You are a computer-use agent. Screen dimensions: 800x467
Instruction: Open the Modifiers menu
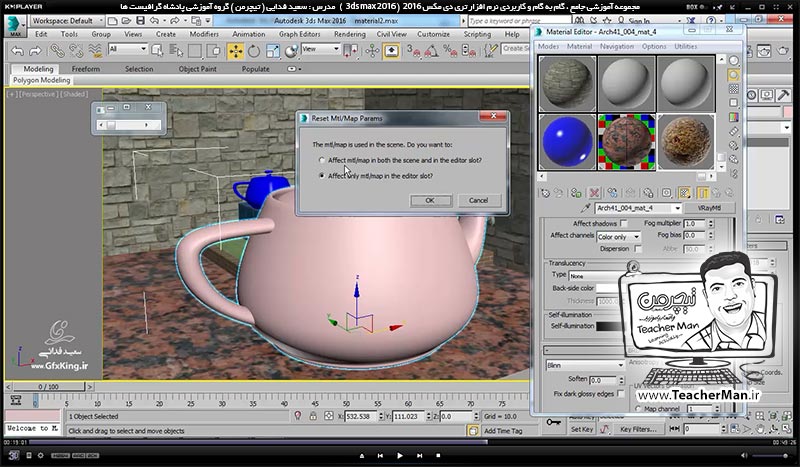[204, 34]
